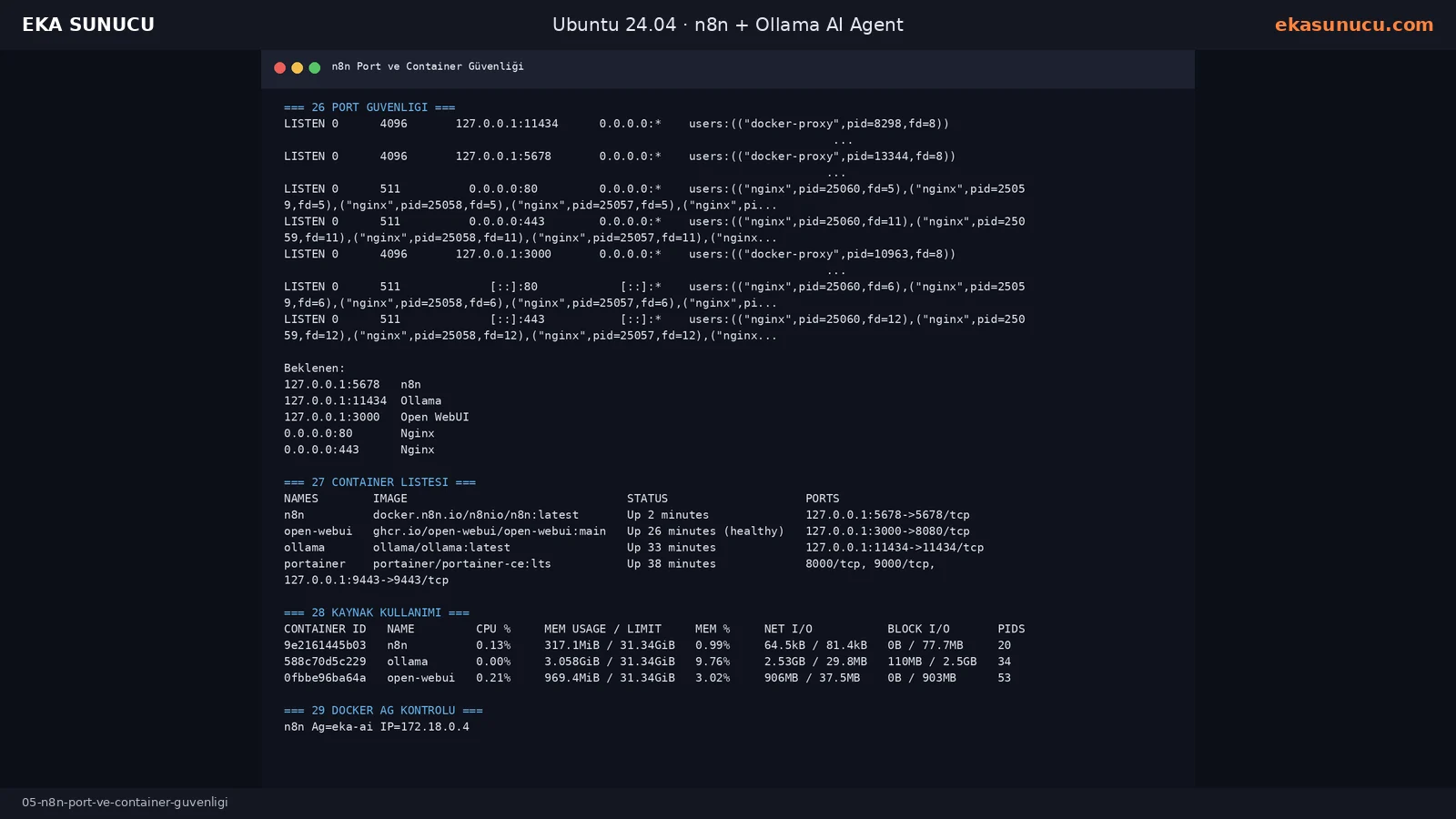This screenshot has height=819, width=1456.
Task: Click the line 'n8n Ag=eka-ai IP=172.18.0.4'
Action: 377,727
